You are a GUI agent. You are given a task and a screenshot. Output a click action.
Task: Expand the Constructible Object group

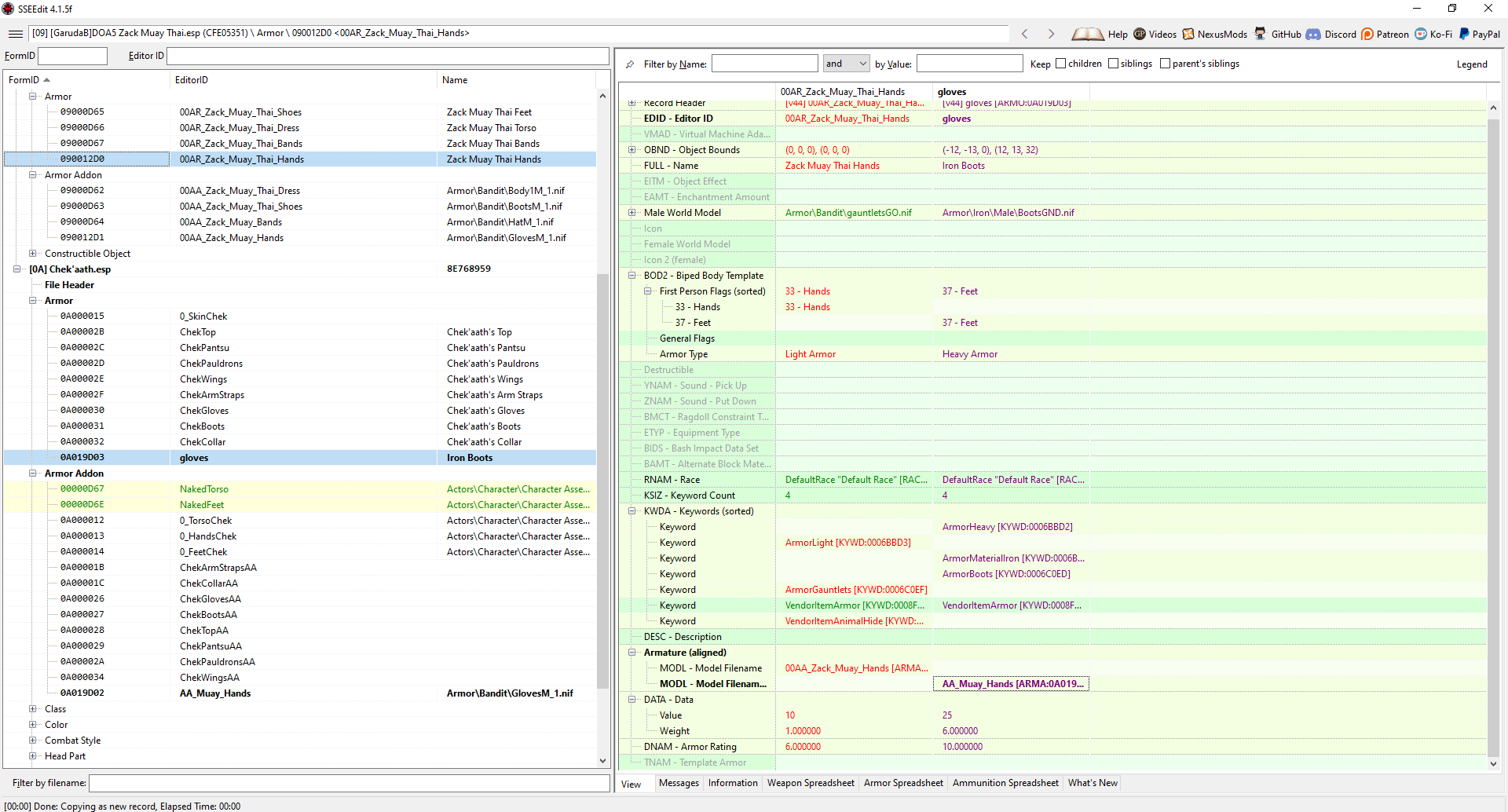(32, 254)
